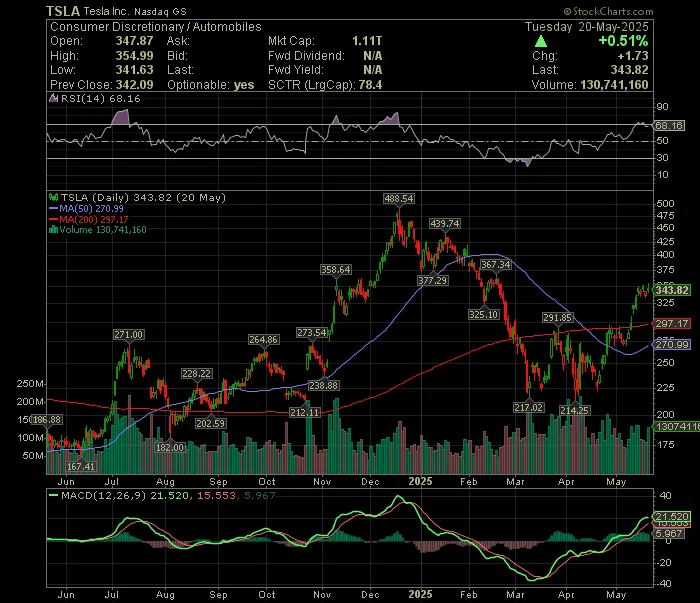
Task: Click the volume bars icon in legend
Action: click(x=53, y=229)
